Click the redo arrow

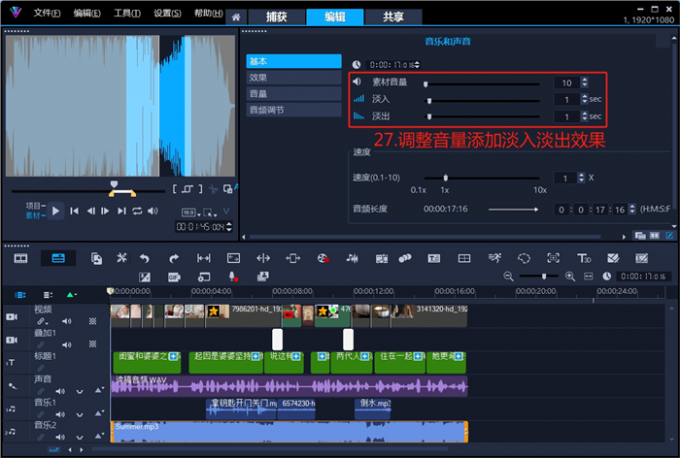pos(174,258)
